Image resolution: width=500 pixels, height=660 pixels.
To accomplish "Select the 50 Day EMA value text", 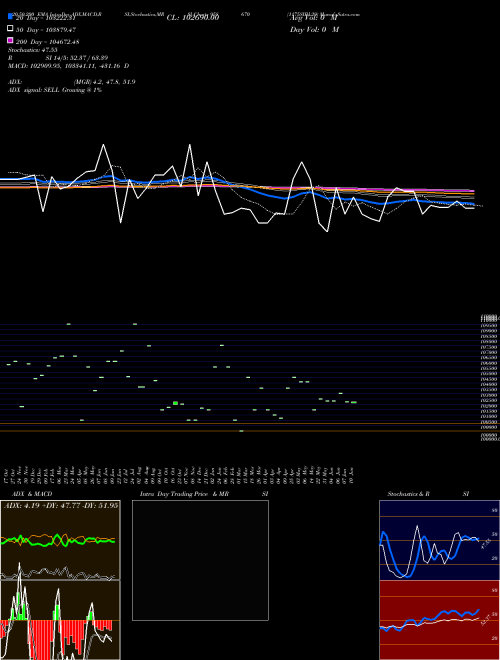I will point(47,30).
